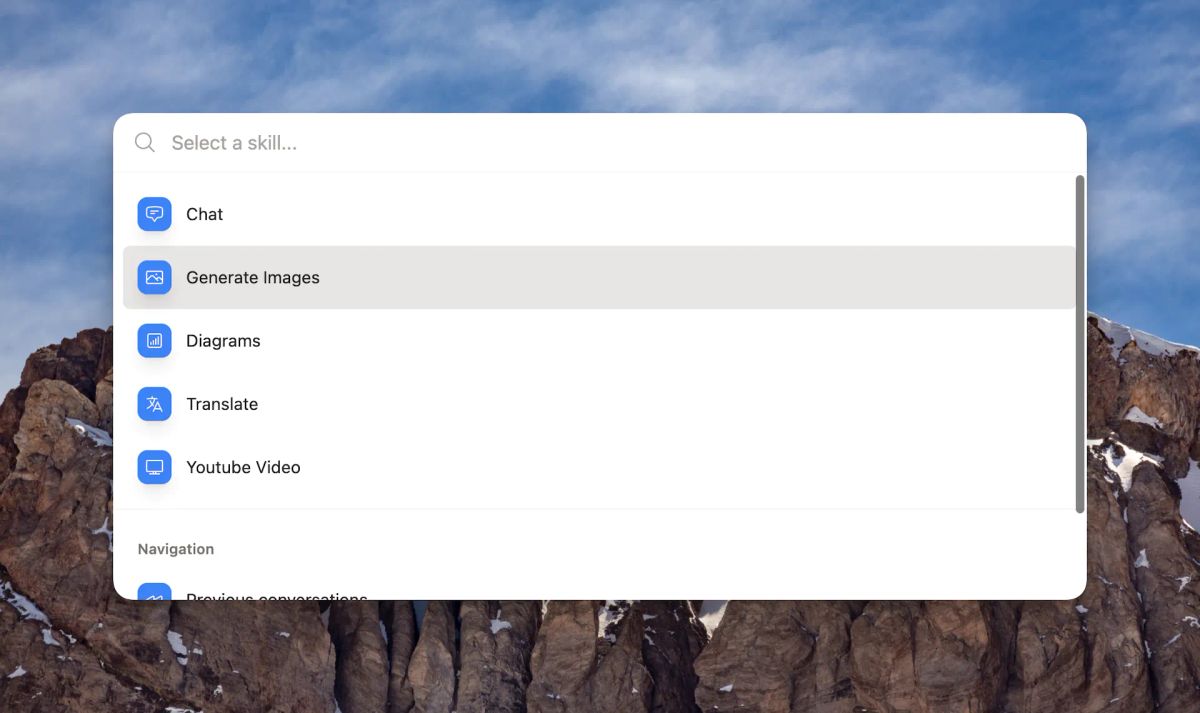
Task: Click the magnifying glass search icon
Action: click(145, 143)
